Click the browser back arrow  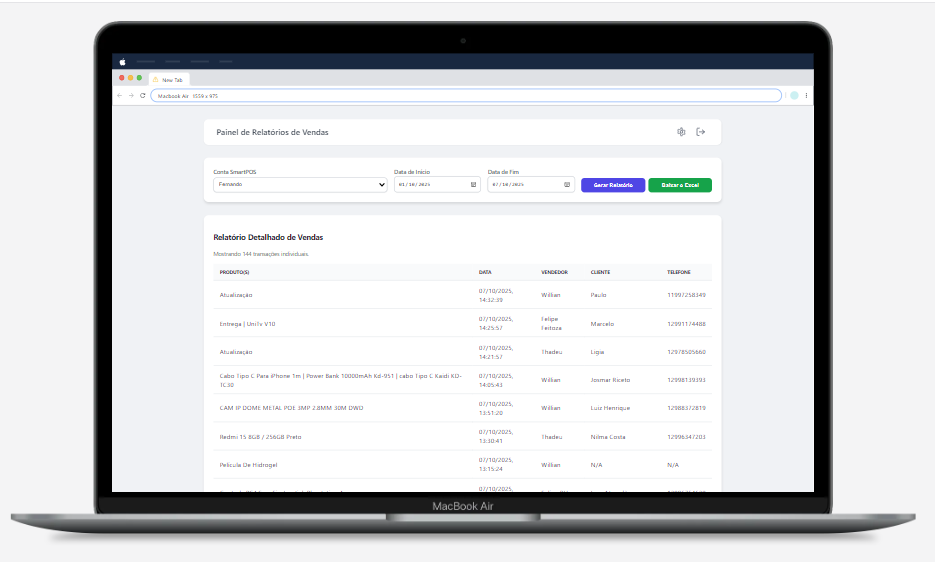coord(120,96)
